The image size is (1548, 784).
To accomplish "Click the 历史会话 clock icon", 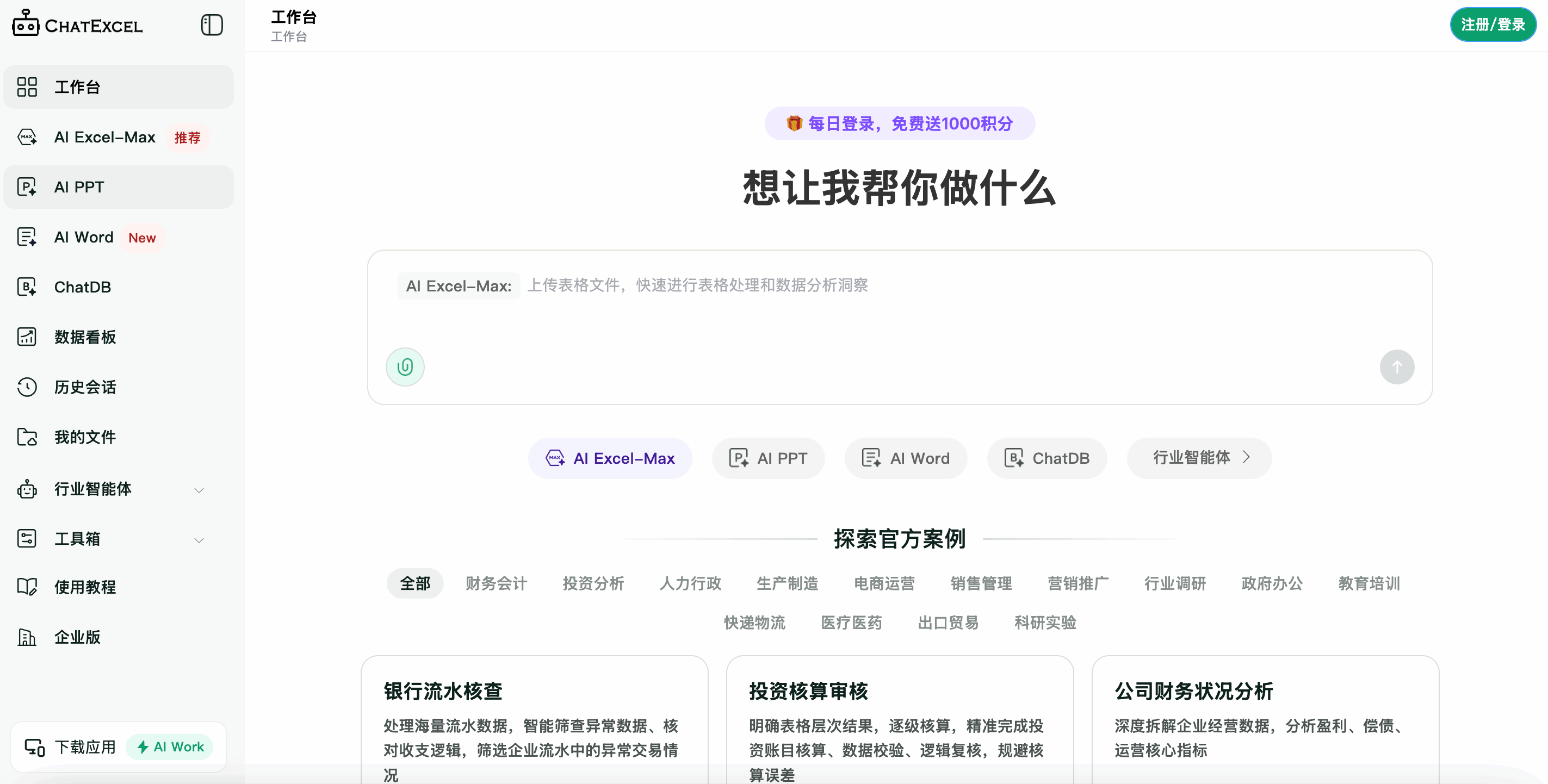I will click(27, 387).
